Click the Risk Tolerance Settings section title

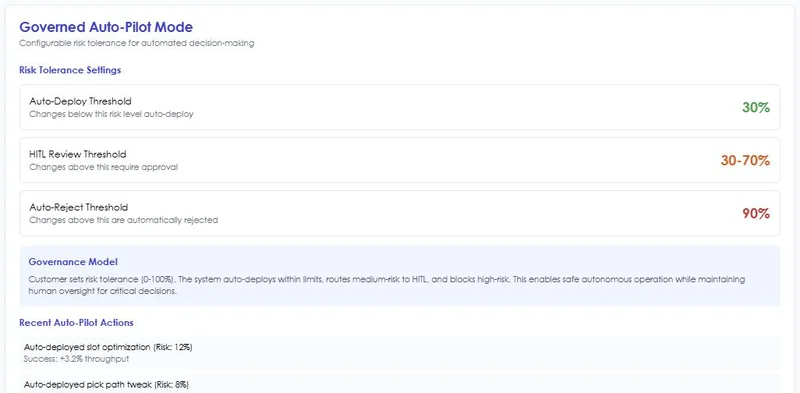tap(70, 70)
